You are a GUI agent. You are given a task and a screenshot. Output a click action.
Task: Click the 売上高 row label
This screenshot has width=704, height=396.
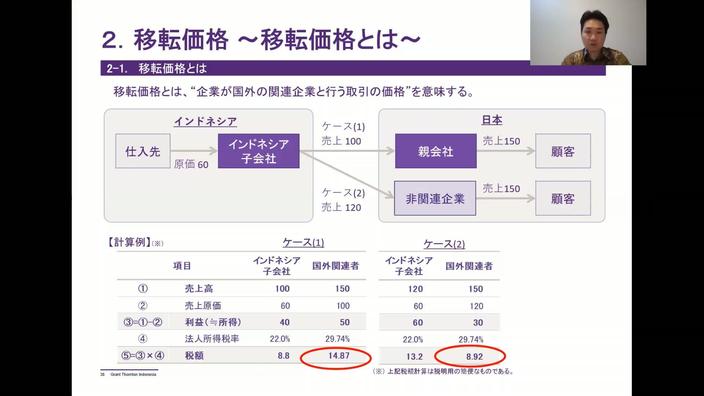(199, 289)
